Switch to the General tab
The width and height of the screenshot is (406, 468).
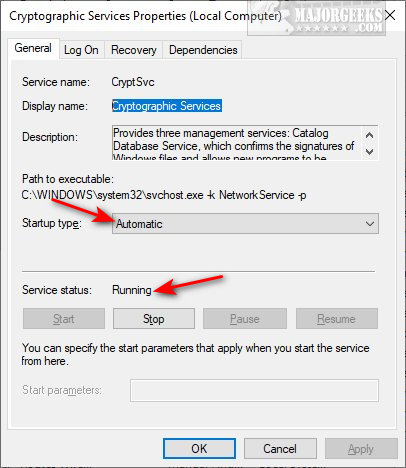[x=33, y=49]
